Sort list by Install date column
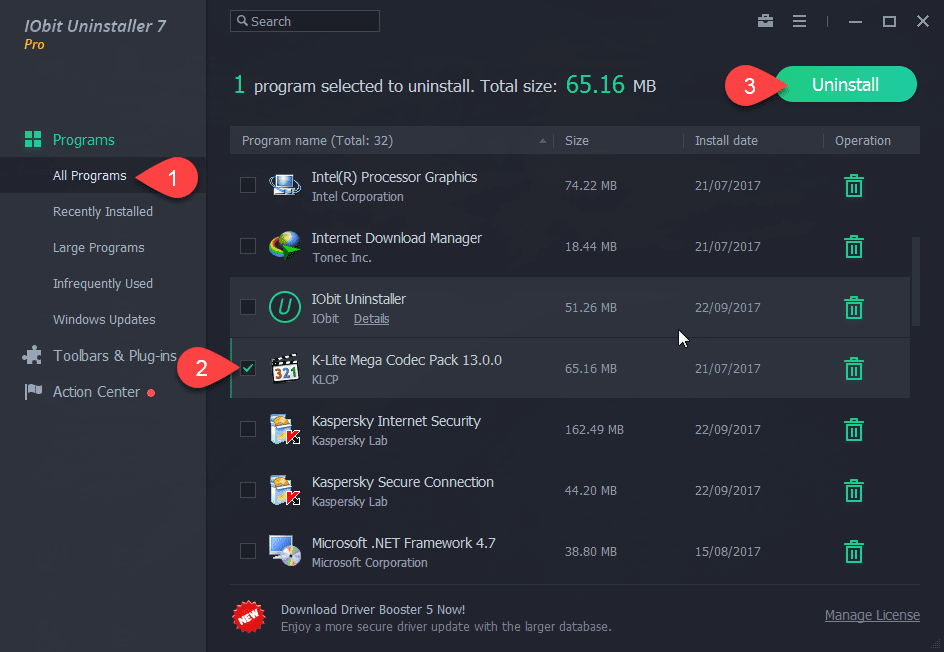The width and height of the screenshot is (944, 652). [753, 141]
